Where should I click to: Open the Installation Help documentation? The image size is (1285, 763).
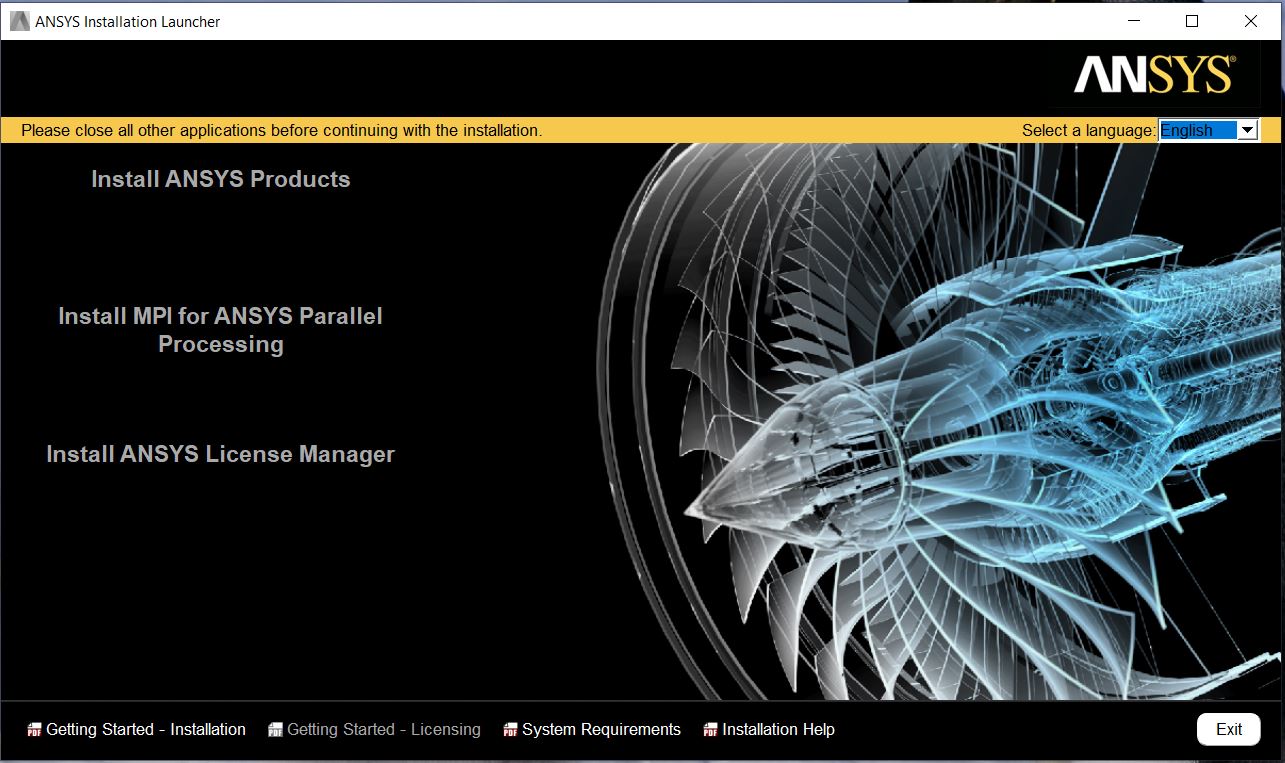[777, 729]
